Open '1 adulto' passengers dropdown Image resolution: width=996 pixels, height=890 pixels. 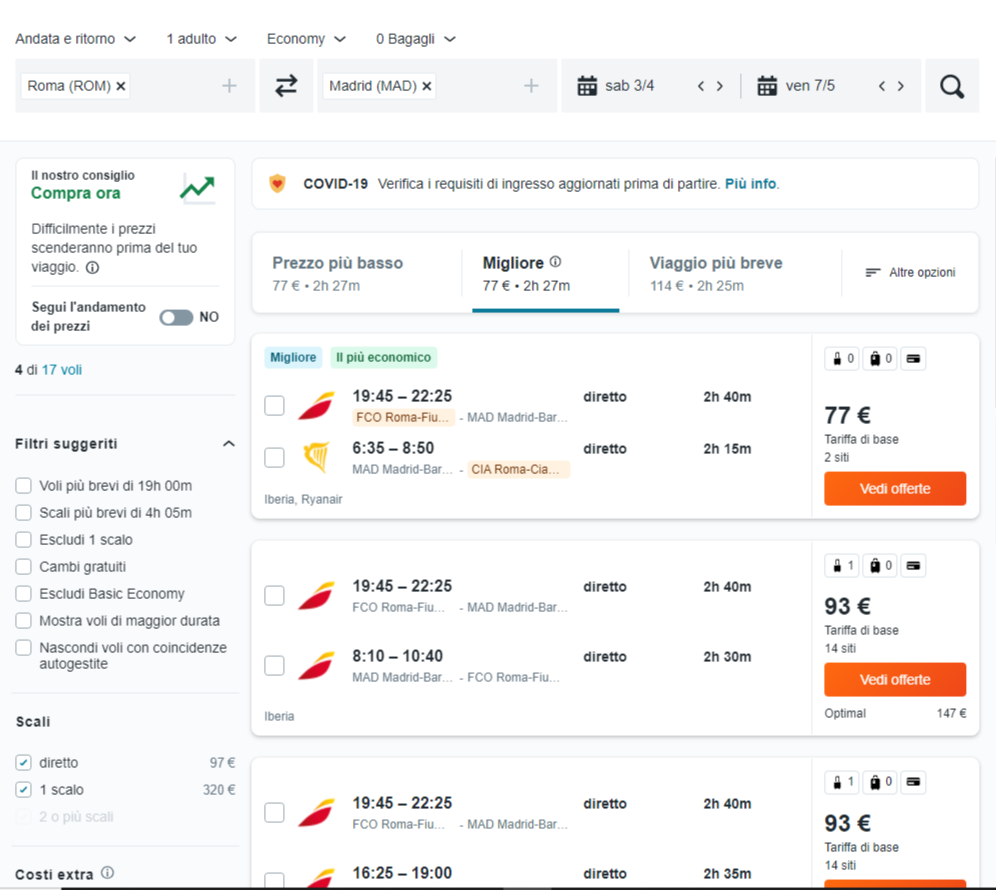pos(201,39)
